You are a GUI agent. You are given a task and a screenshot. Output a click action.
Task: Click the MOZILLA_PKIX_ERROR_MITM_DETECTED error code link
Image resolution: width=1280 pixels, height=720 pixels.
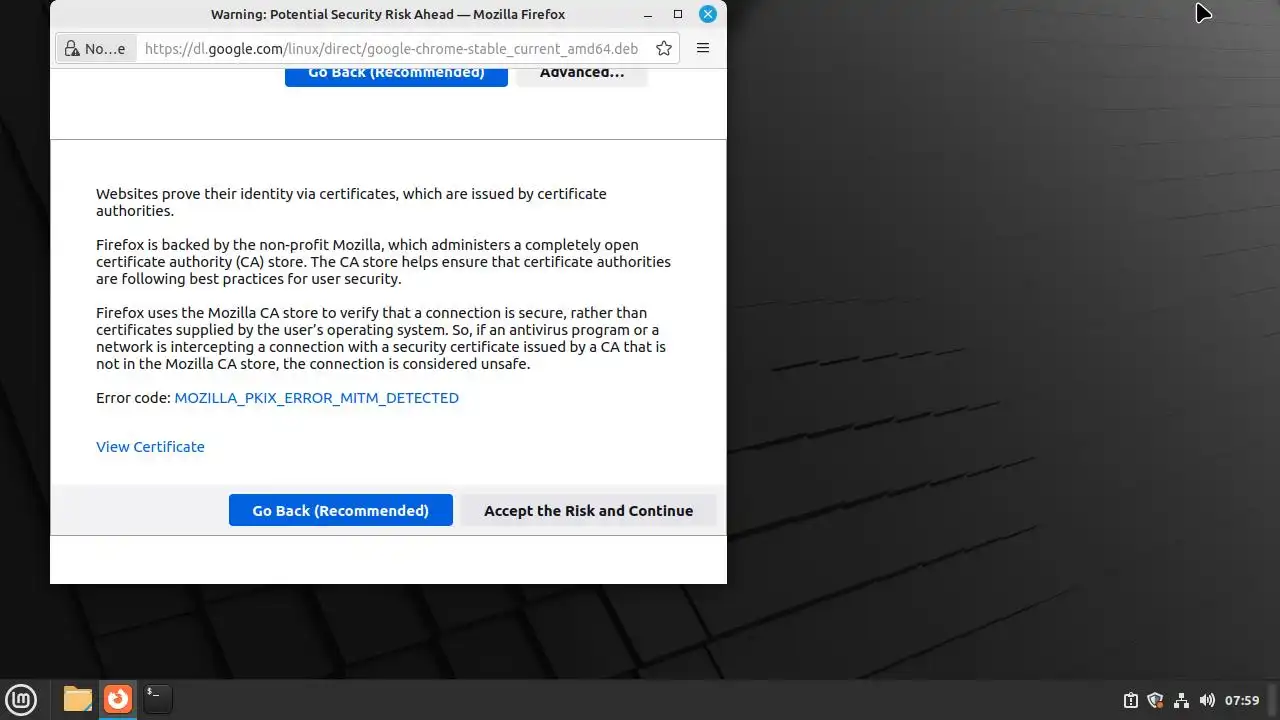(x=316, y=398)
